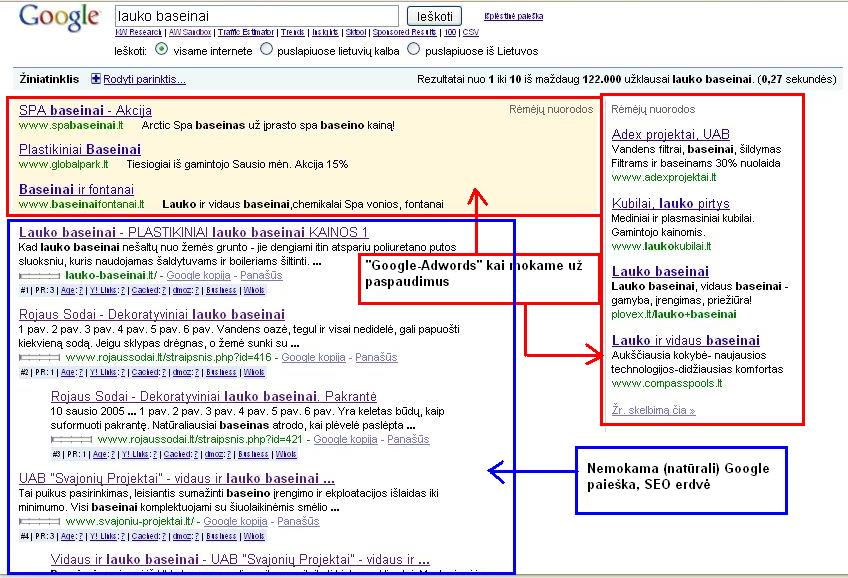The height and width of the screenshot is (578, 848).
Task: Click Panašūs for straipsnis.php?id=416 result
Action: coord(376,357)
